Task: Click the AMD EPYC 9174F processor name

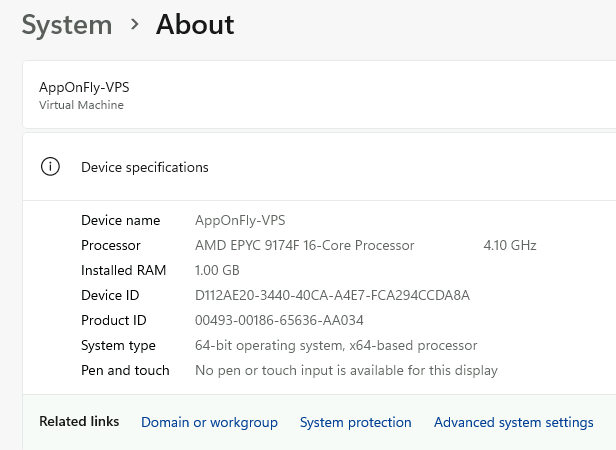Action: [x=304, y=245]
